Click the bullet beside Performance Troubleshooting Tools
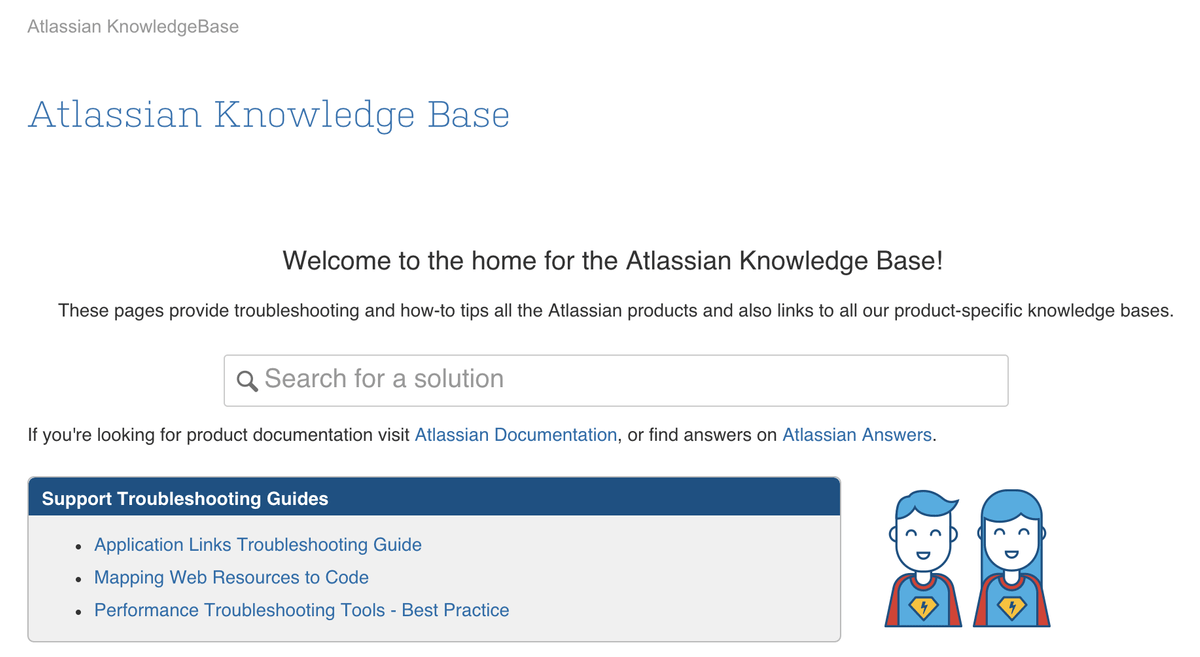This screenshot has width=1200, height=657. 78,612
